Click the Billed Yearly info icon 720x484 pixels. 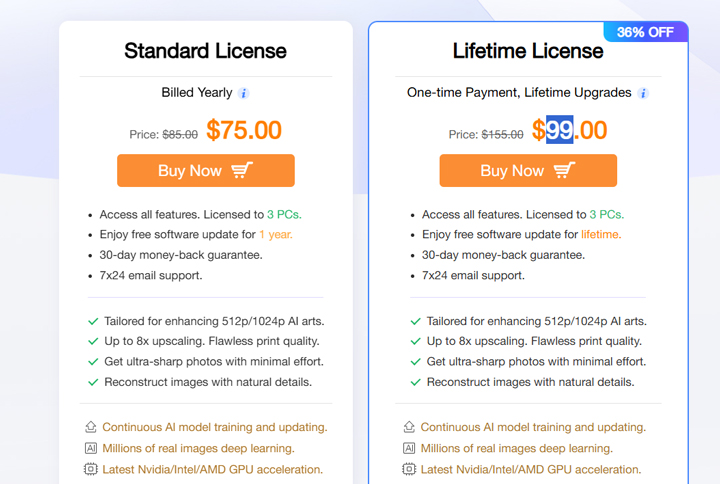pos(244,93)
